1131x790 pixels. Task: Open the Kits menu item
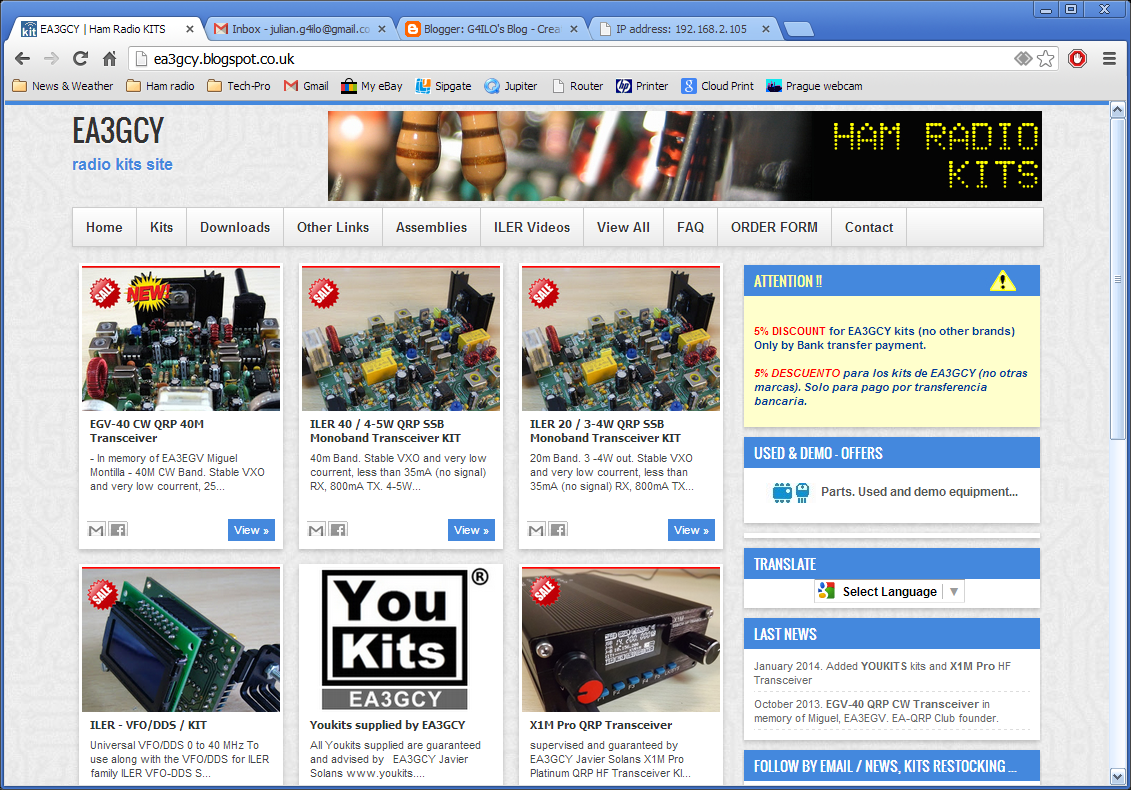coord(162,227)
